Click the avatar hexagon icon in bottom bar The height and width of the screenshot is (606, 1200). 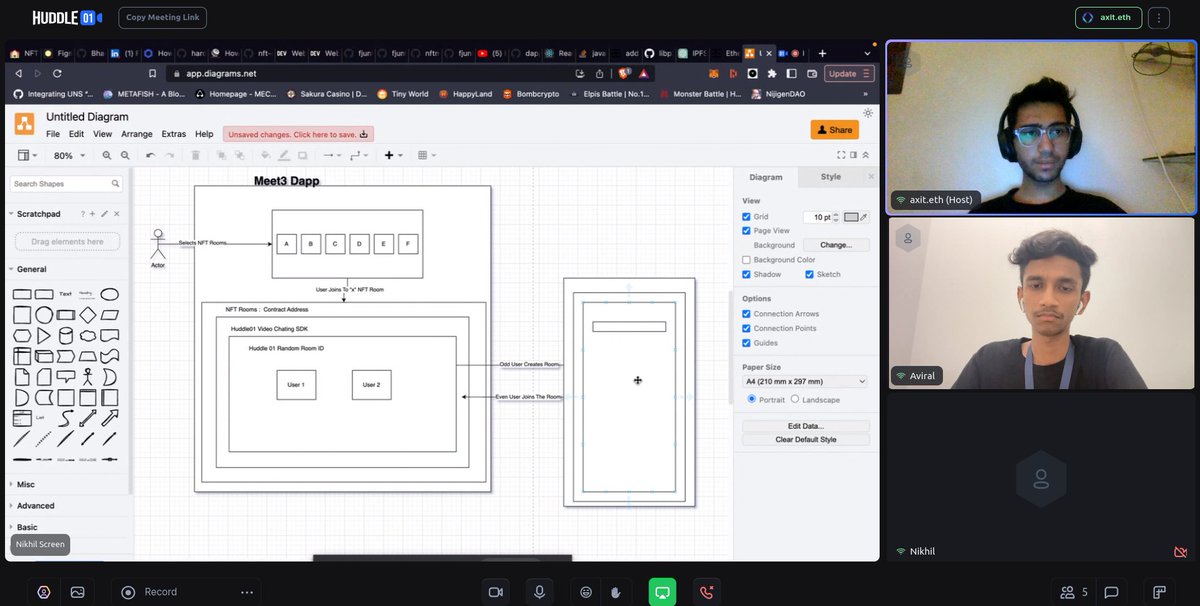coord(44,592)
